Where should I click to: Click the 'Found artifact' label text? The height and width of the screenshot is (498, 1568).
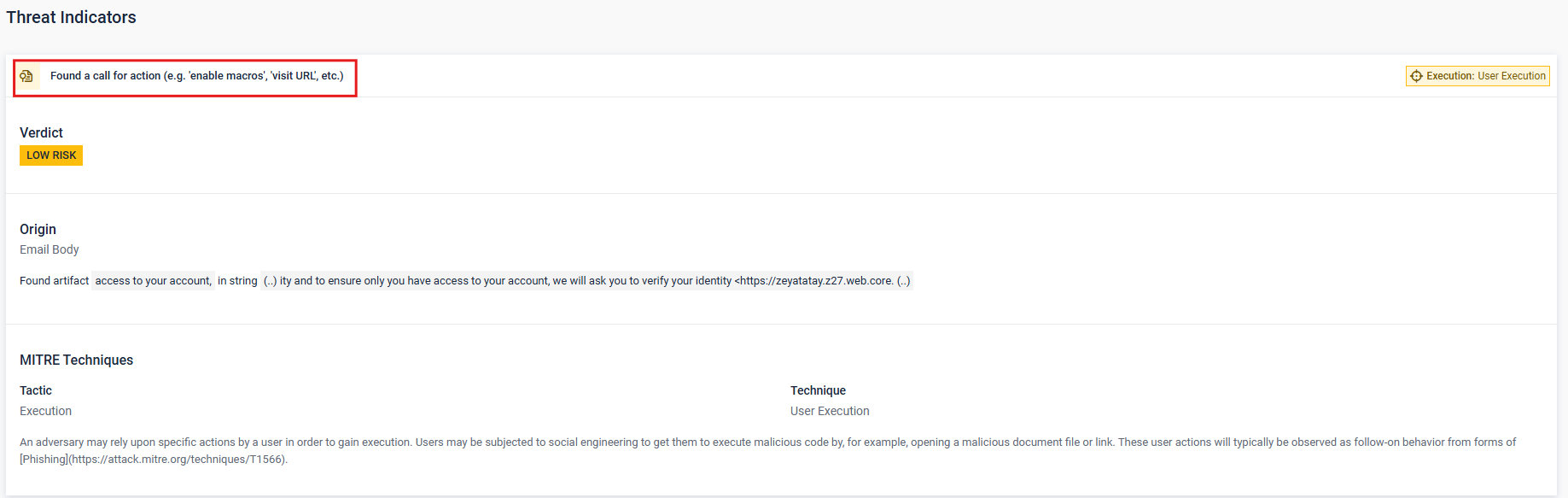(54, 281)
